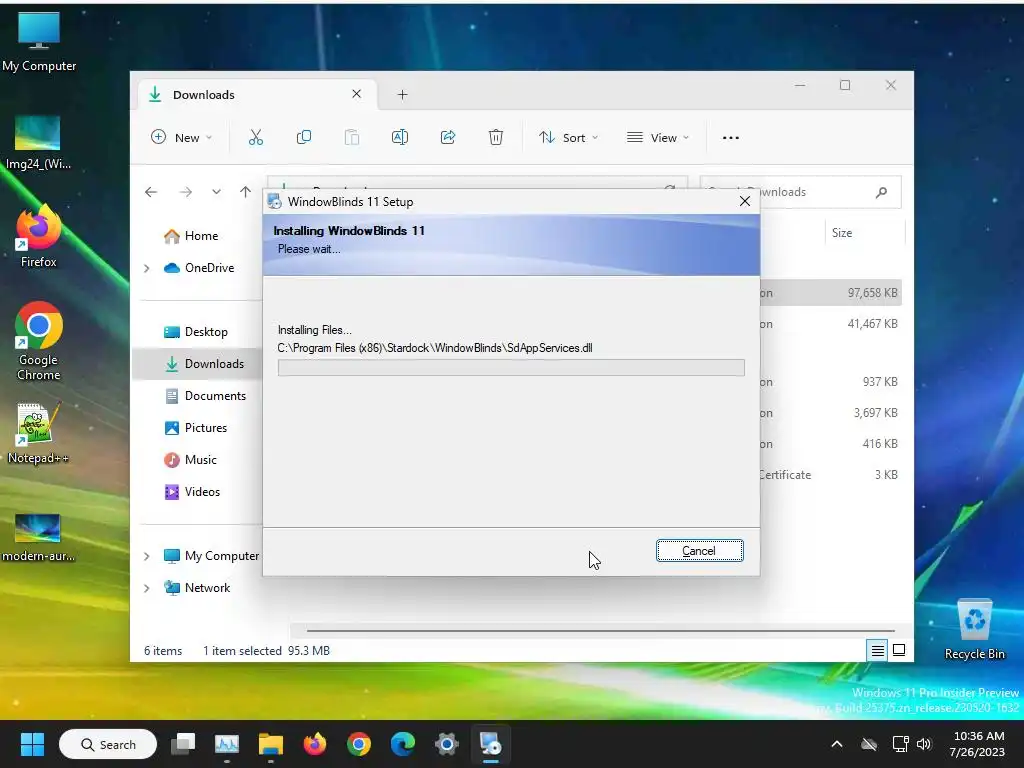Select the Google Chrome desktop shortcut
1024x768 pixels.
(x=39, y=341)
